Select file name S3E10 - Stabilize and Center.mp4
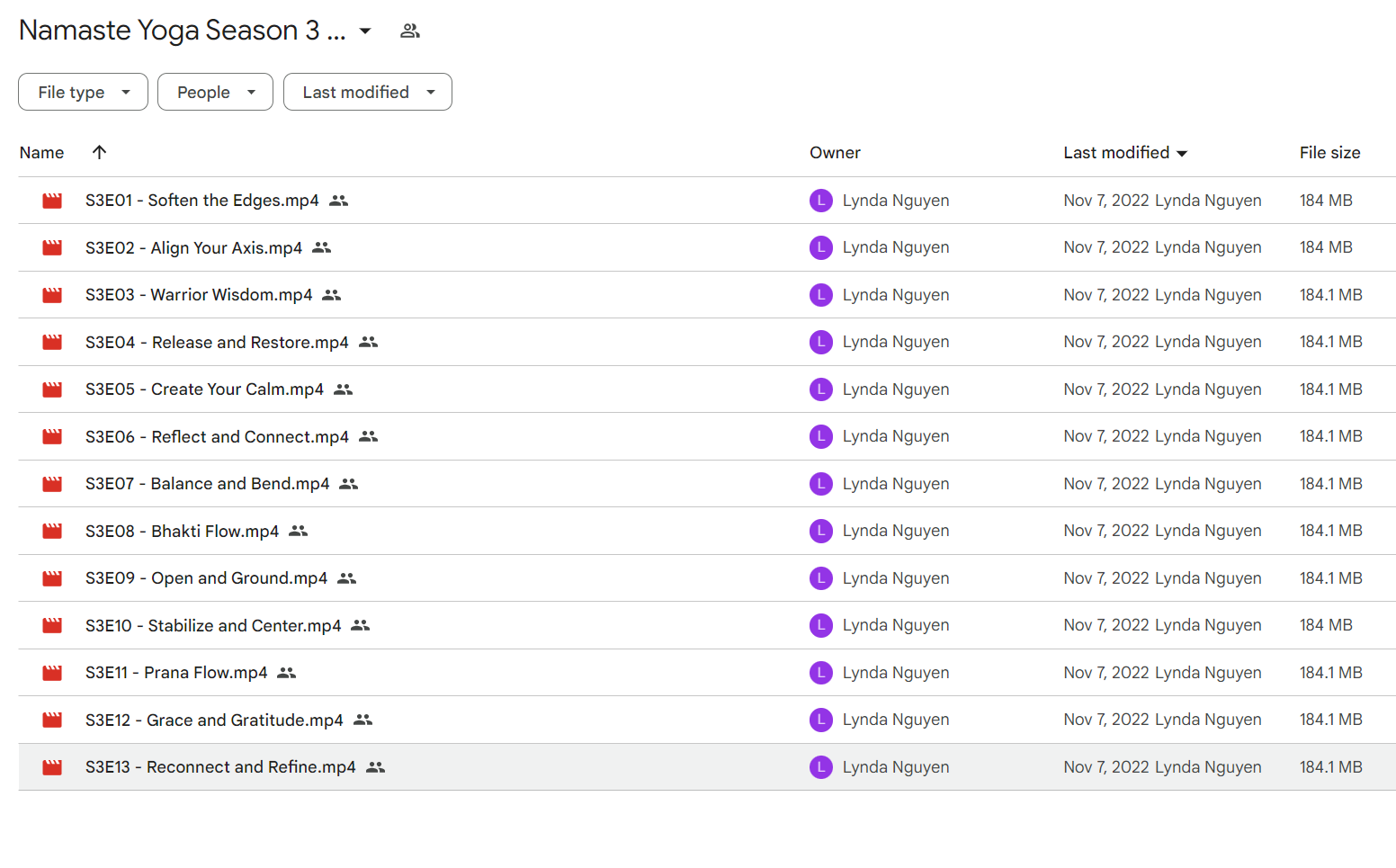This screenshot has height=868, width=1396. pyautogui.click(x=213, y=625)
